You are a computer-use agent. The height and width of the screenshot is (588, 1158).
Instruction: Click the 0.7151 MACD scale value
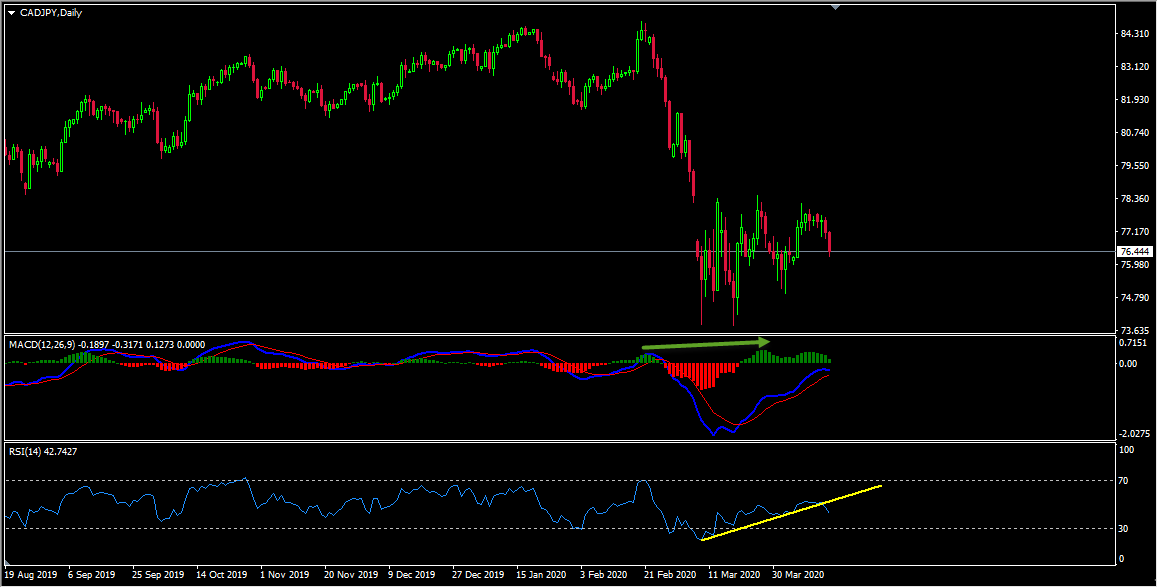point(1134,343)
